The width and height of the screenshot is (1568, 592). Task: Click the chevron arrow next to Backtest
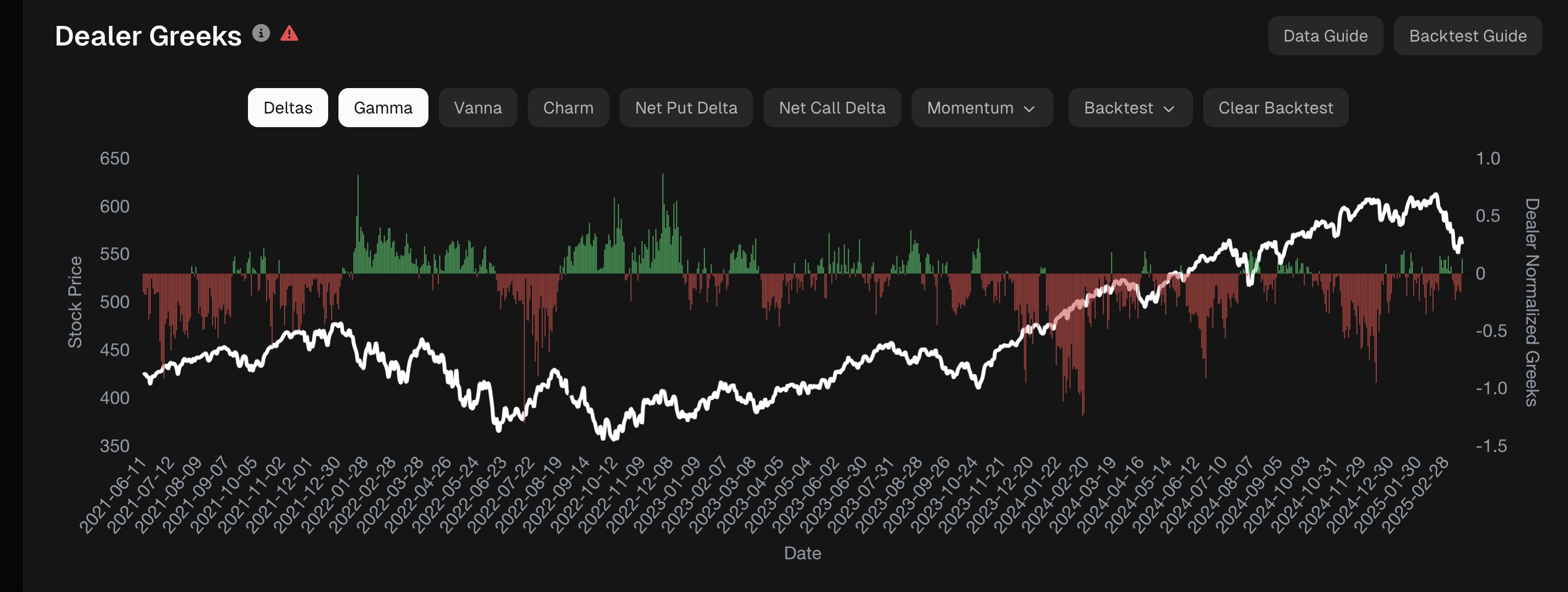coord(1169,109)
